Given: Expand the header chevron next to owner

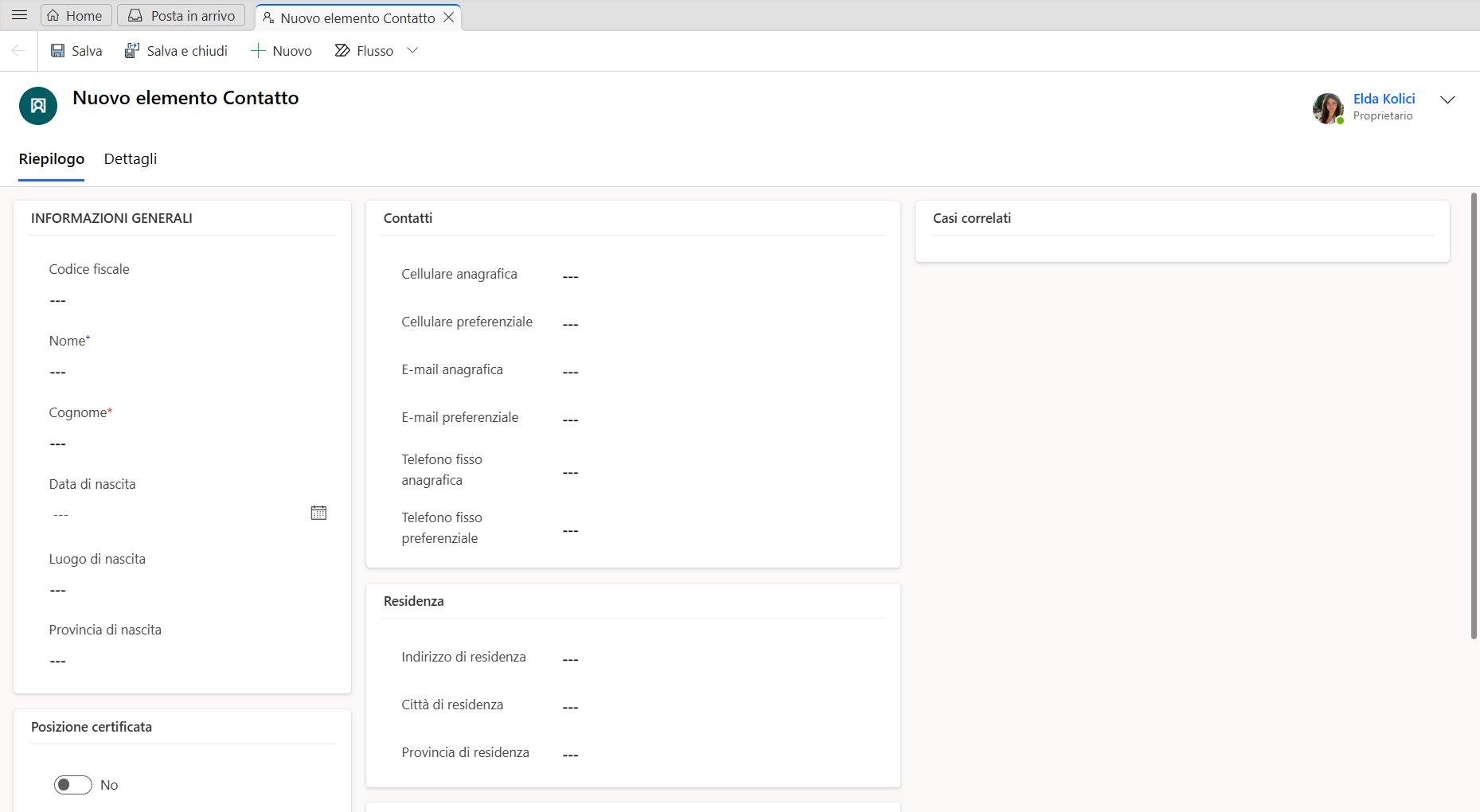Looking at the screenshot, I should coord(1447,100).
